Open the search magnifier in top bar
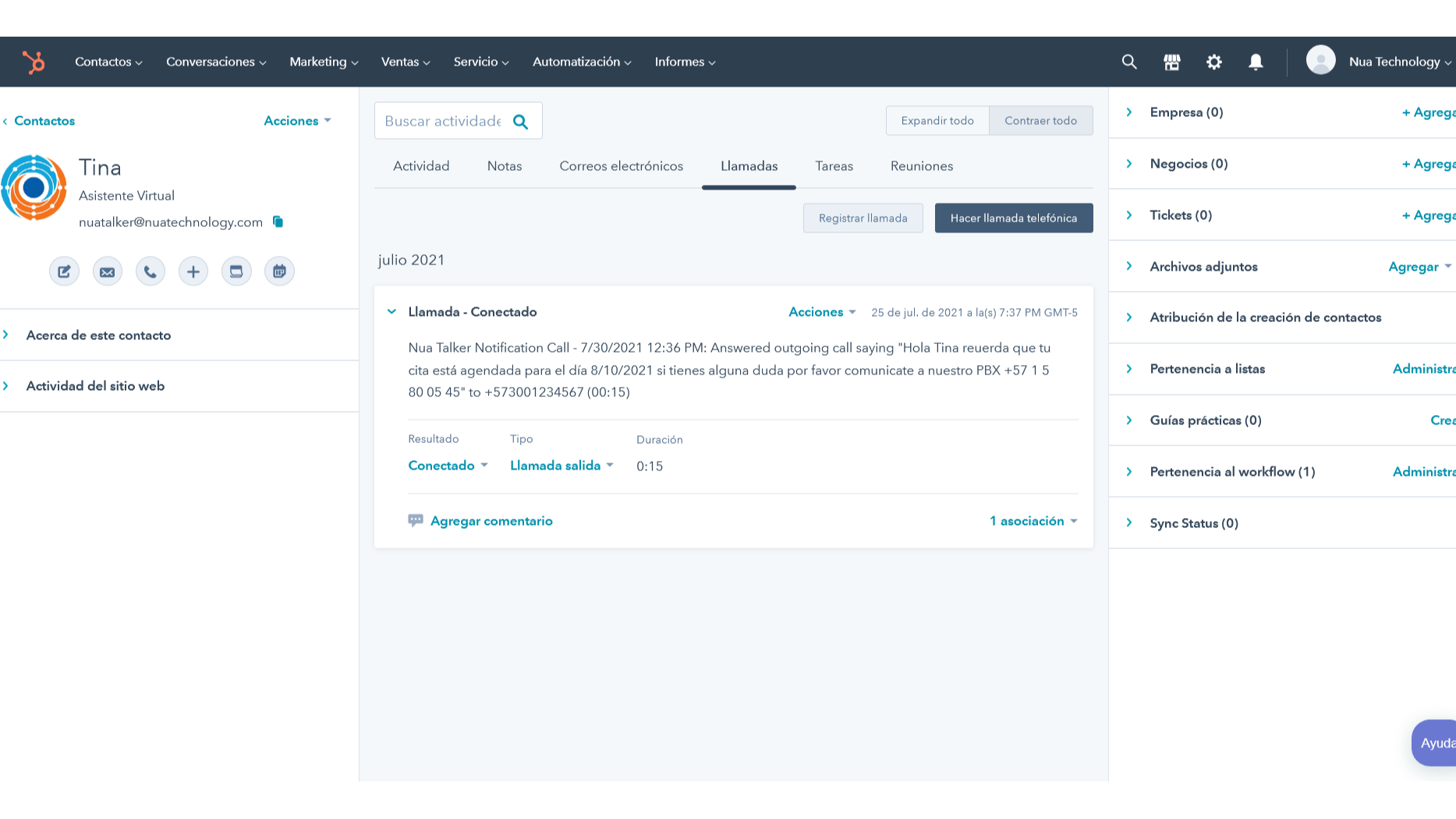Screen dimensions: 1456x819 (x=1128, y=62)
